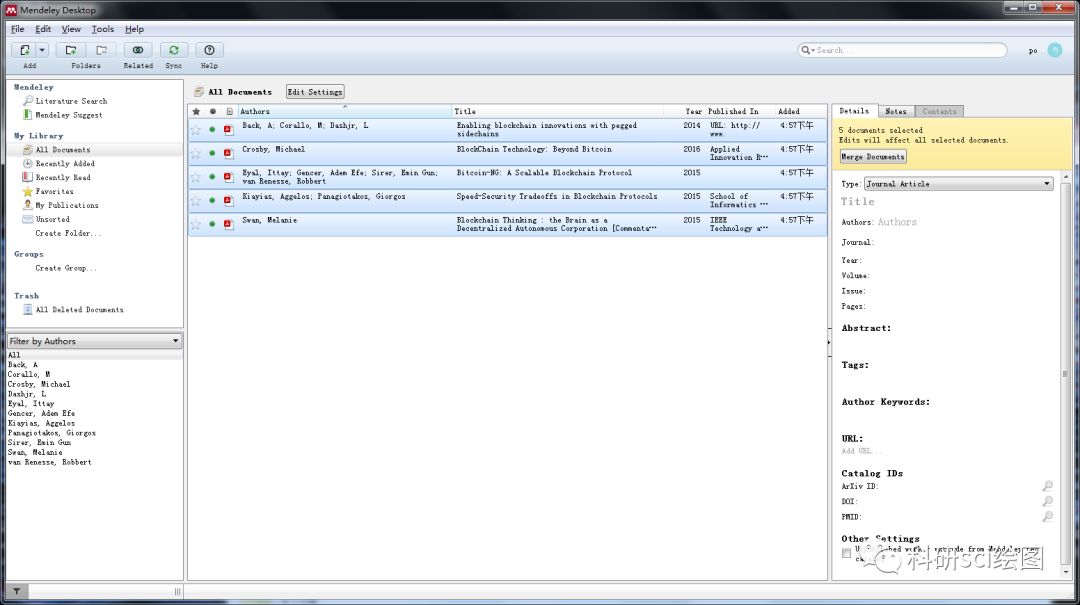The width and height of the screenshot is (1080, 605).
Task: Click the Create Group... link
Action: pos(65,268)
